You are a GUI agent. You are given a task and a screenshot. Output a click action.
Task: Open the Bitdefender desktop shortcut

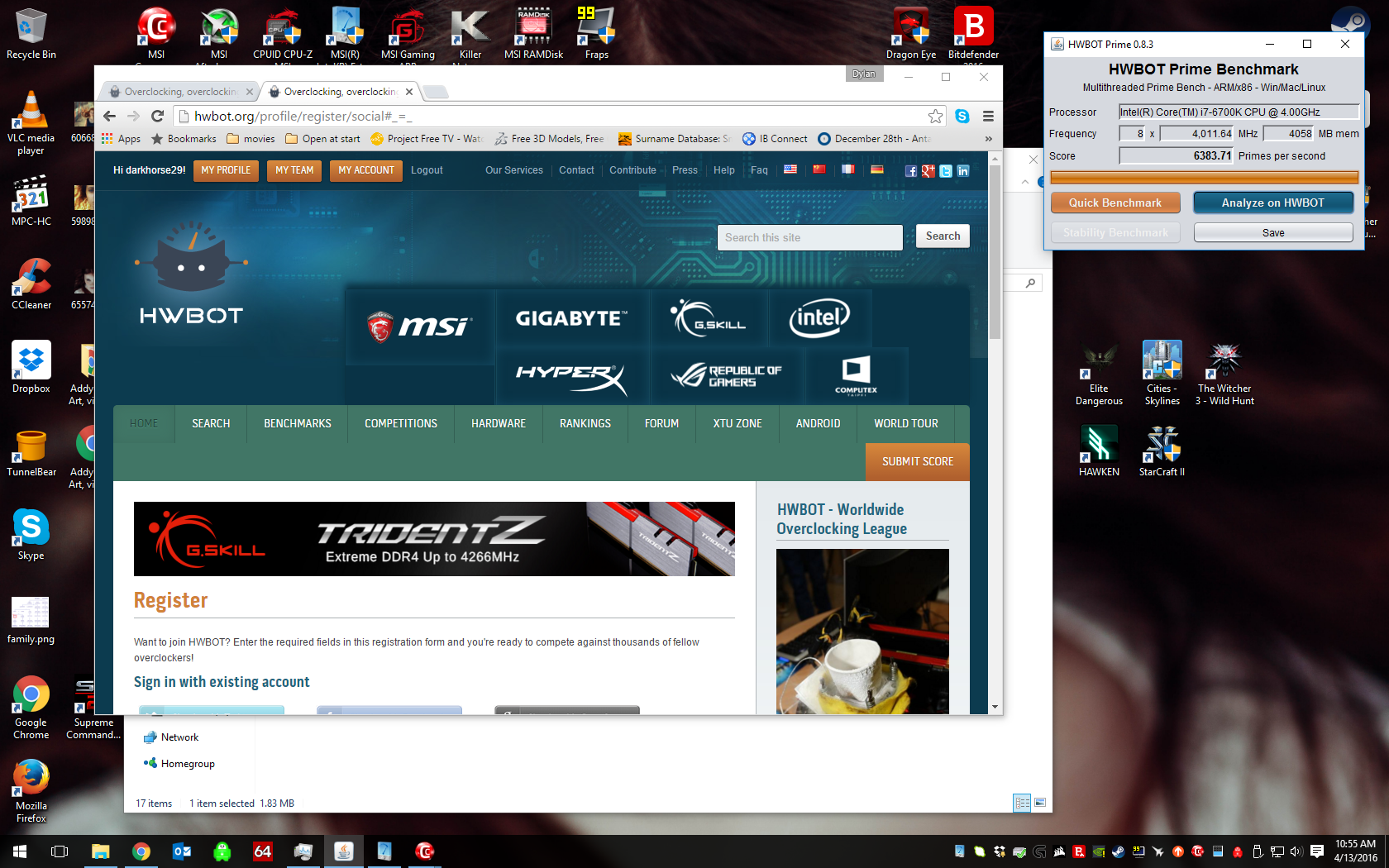[x=973, y=35]
